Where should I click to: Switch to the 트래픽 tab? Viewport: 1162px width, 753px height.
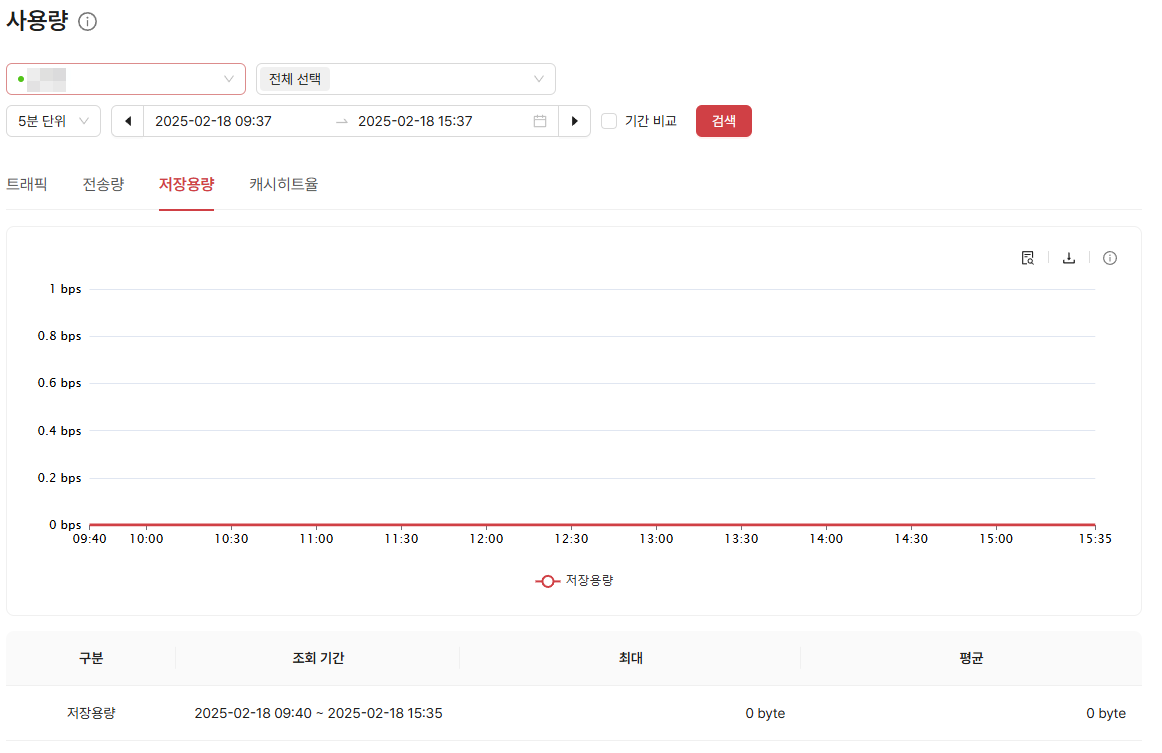[27, 184]
